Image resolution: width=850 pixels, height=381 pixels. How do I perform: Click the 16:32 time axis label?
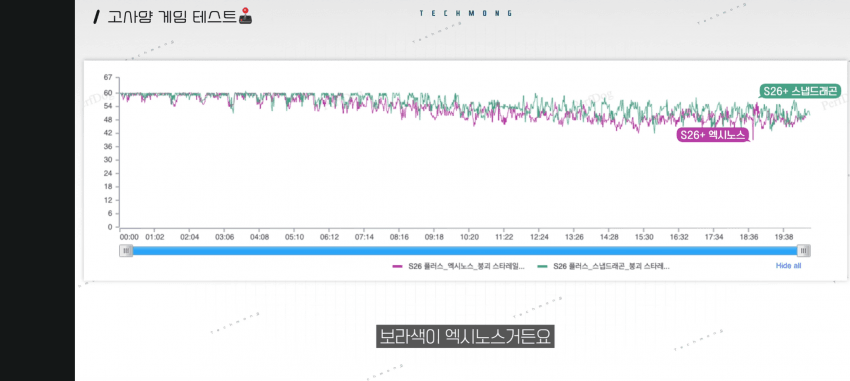coord(679,237)
